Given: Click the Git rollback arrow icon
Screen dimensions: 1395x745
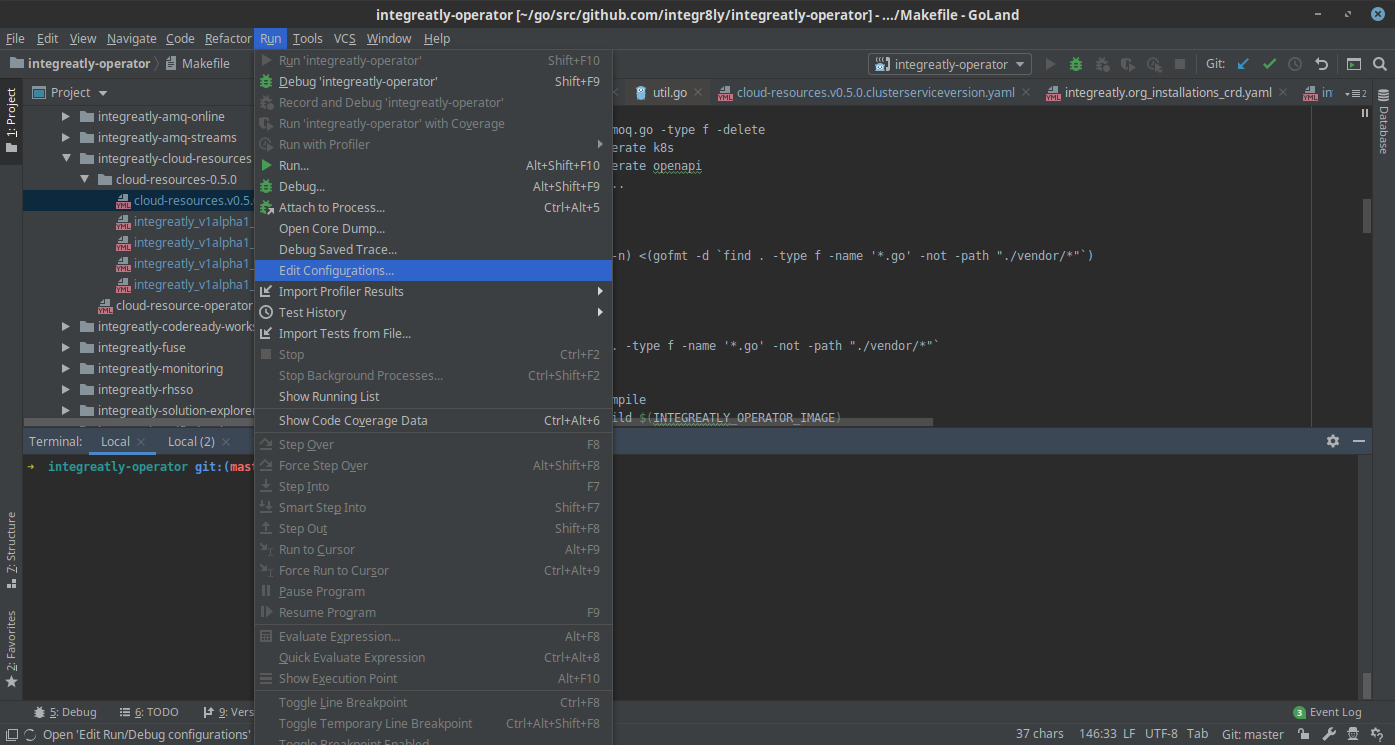Looking at the screenshot, I should 1321,64.
